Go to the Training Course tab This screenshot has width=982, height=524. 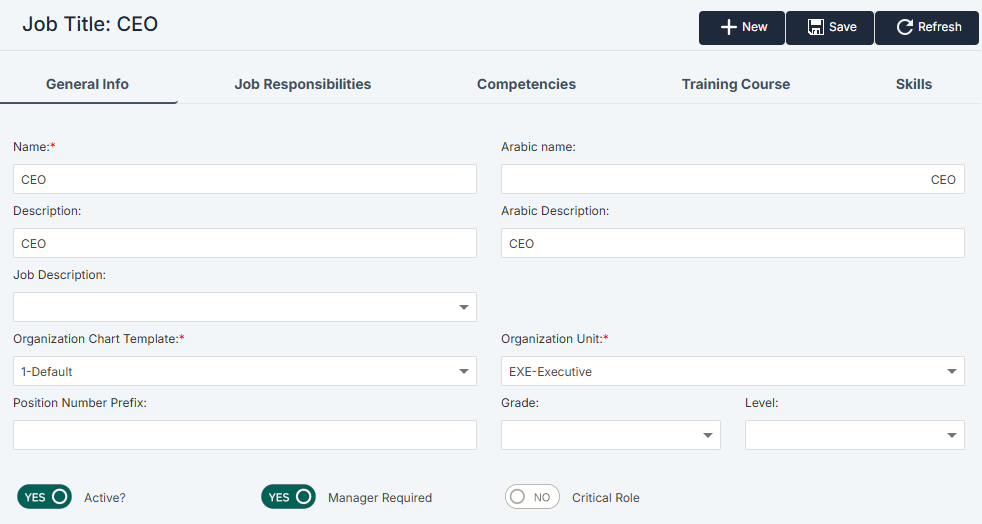tap(736, 84)
